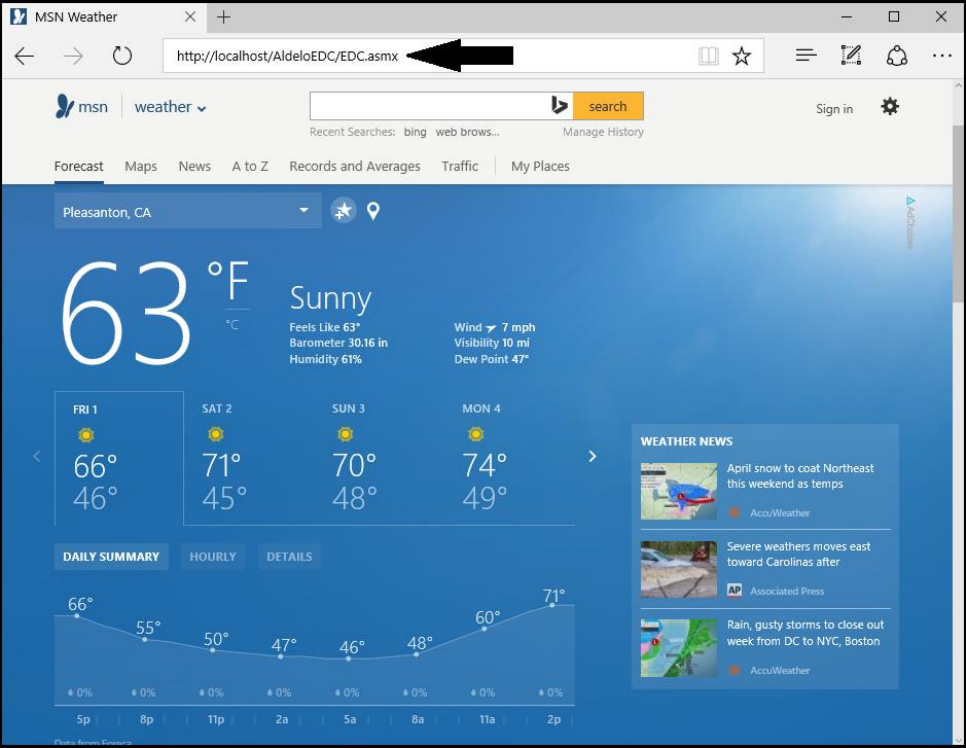
Task: Select the MON 4 forecast card
Action: (509, 458)
